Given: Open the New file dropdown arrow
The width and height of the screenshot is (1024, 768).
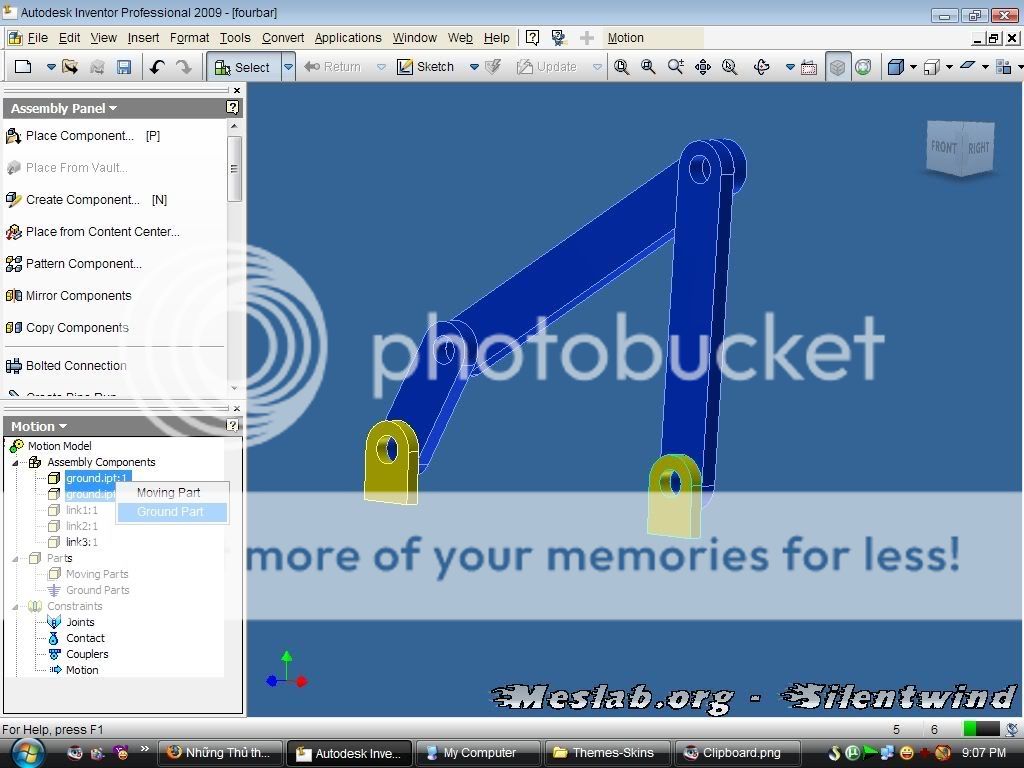Looking at the screenshot, I should pyautogui.click(x=51, y=67).
